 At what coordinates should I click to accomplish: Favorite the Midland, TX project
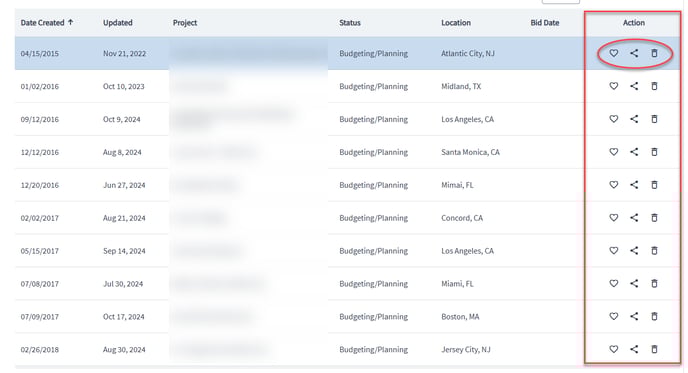(613, 86)
